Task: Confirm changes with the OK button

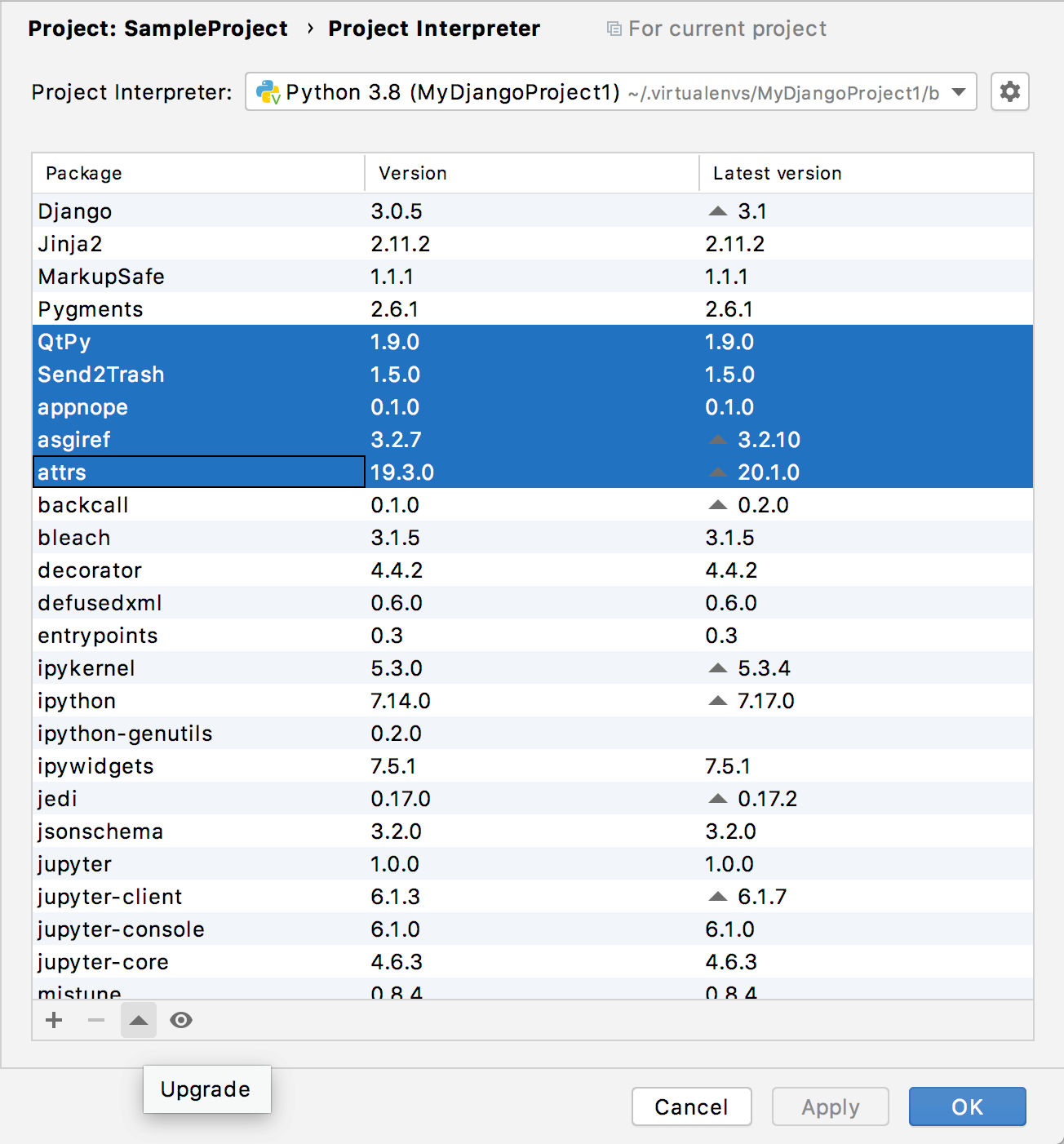Action: coord(967,1106)
